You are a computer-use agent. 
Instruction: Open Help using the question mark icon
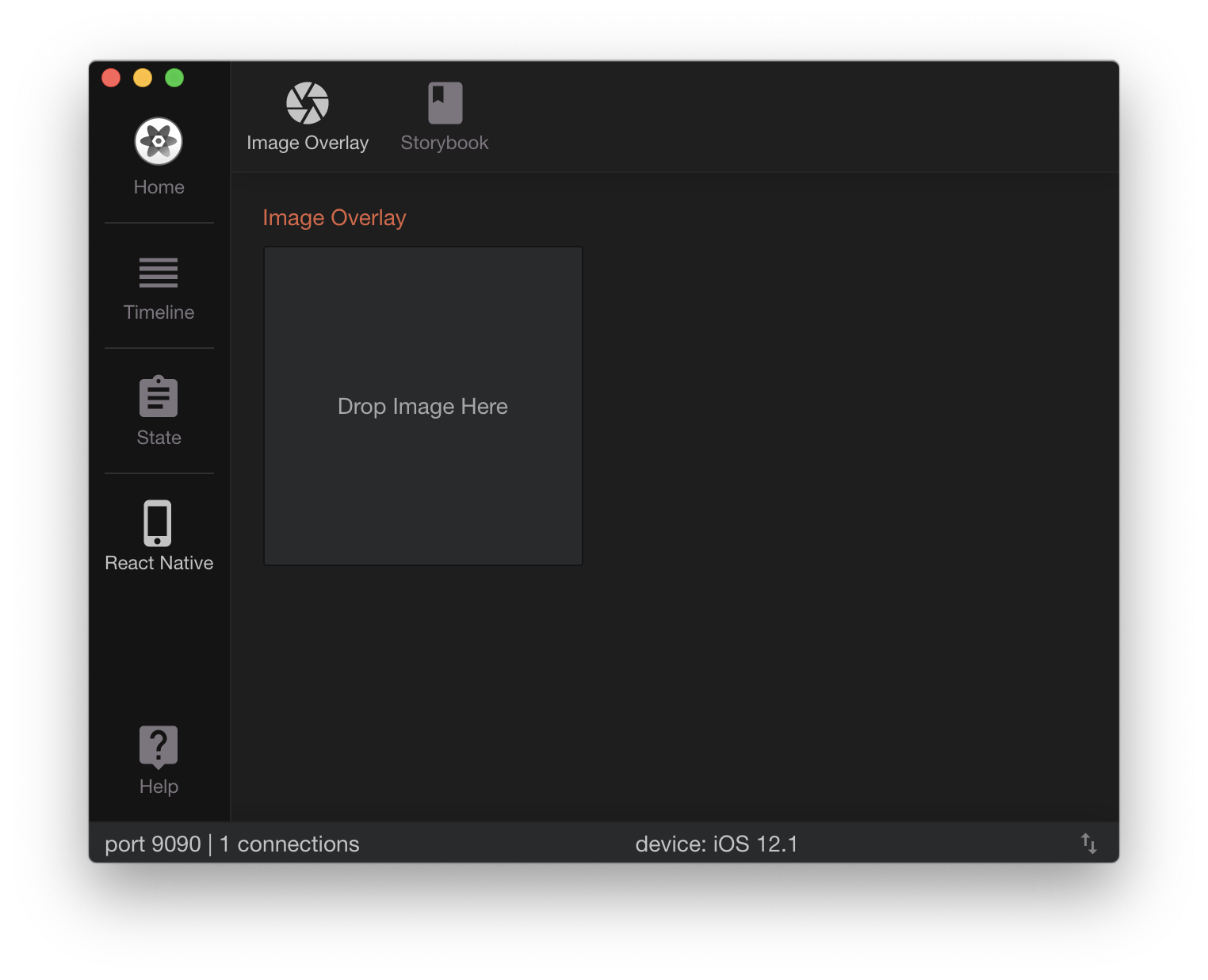(x=159, y=746)
